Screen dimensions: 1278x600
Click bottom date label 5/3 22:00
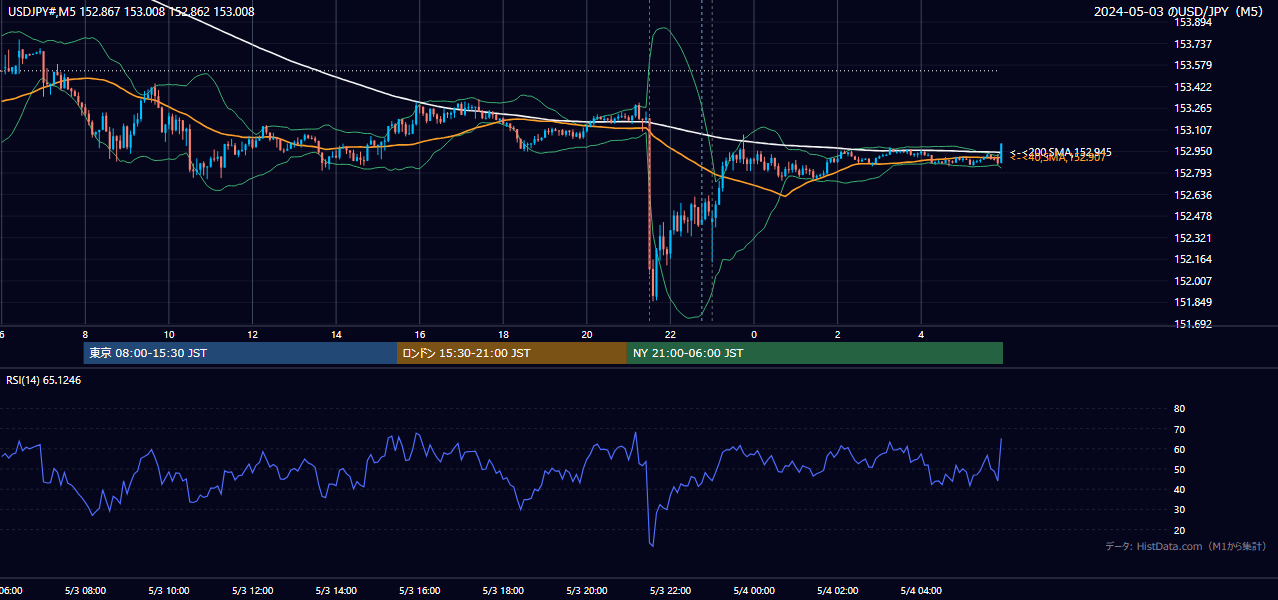671,591
